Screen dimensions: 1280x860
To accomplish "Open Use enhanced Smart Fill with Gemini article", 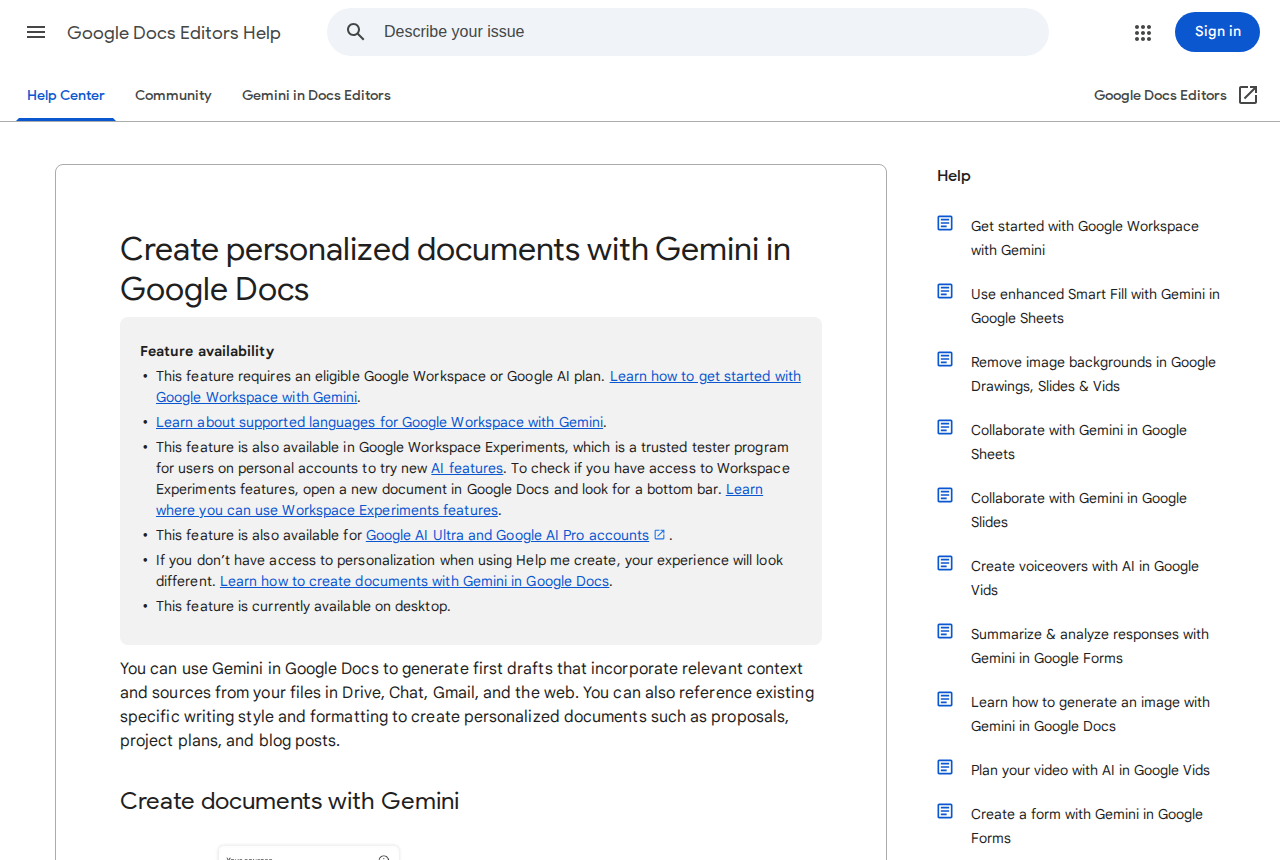I will [1095, 306].
